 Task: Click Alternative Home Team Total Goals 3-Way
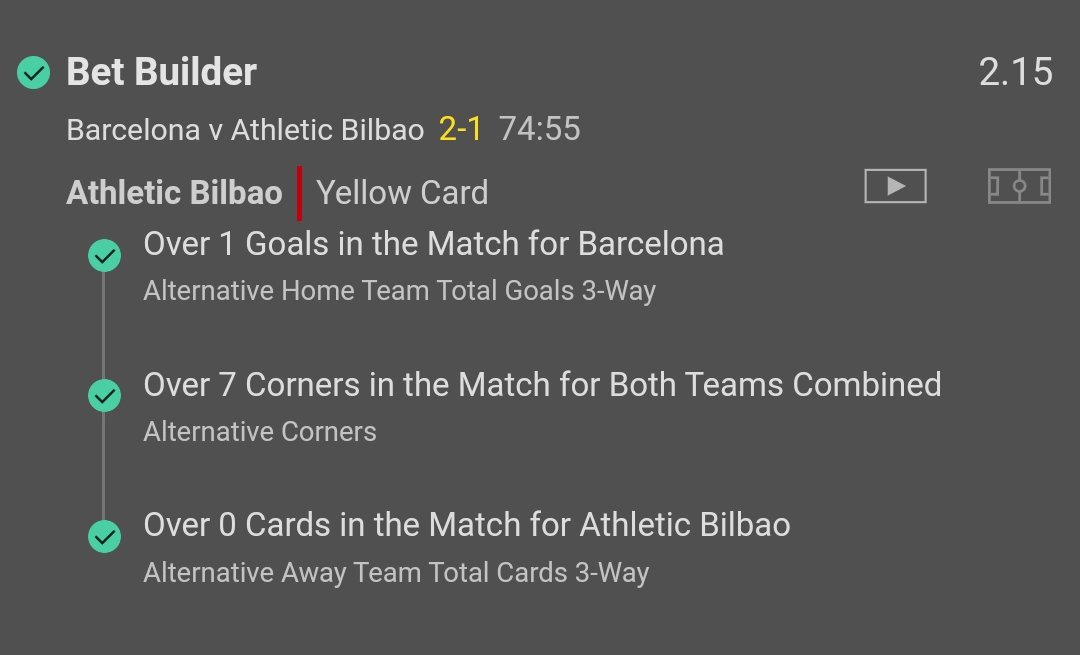click(399, 291)
